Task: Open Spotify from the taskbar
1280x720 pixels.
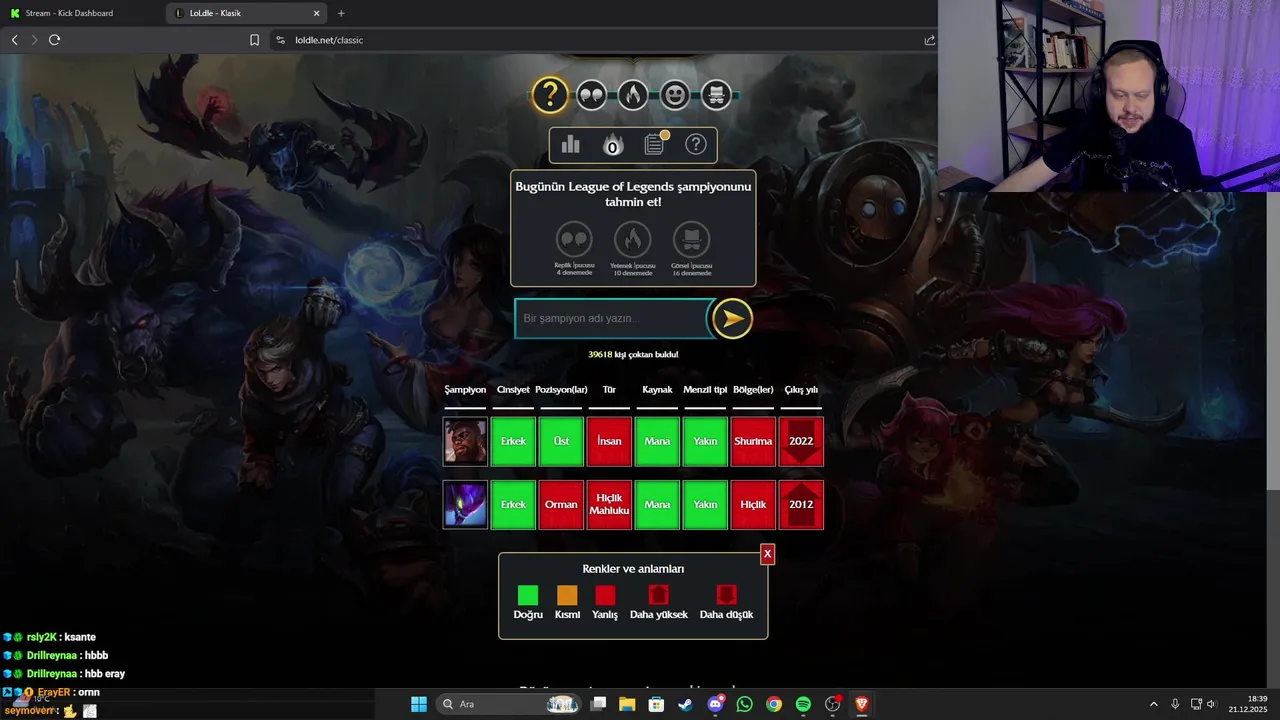Action: [x=803, y=704]
